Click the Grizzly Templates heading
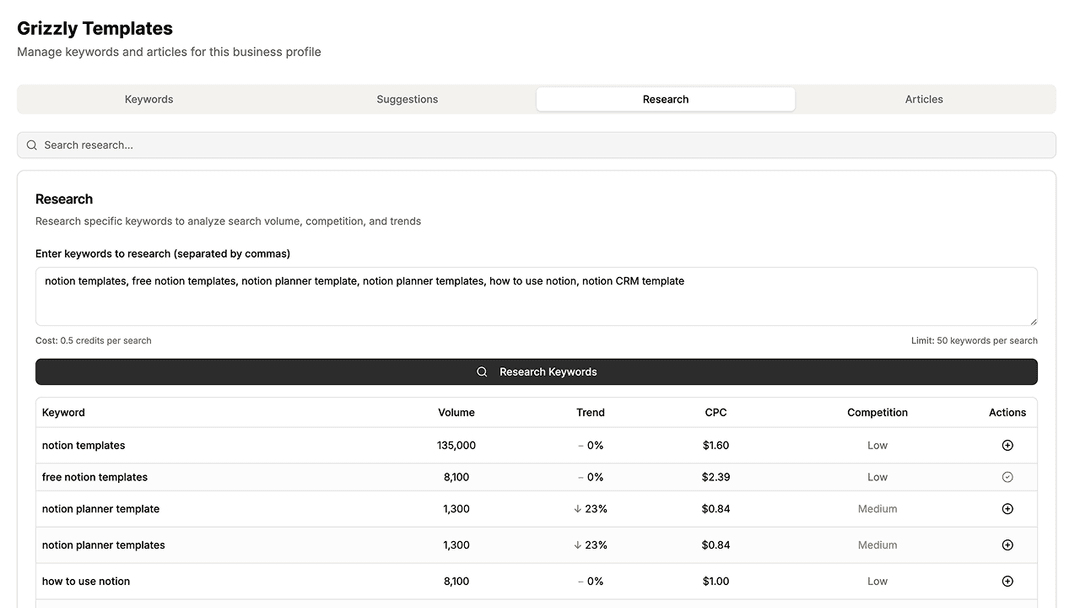This screenshot has width=1080, height=608. 95,28
